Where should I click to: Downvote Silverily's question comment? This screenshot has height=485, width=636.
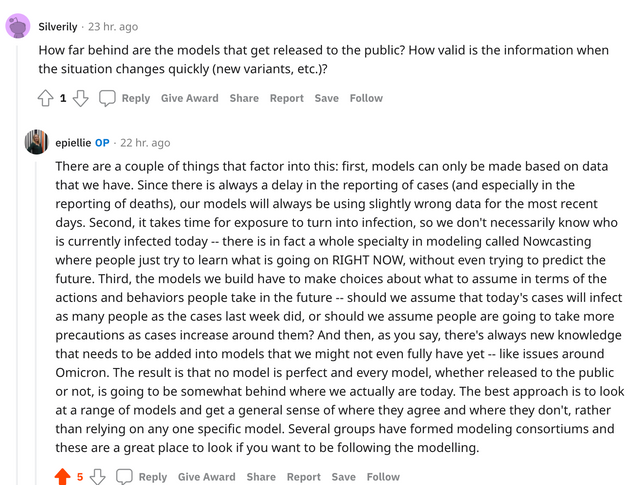[x=81, y=98]
